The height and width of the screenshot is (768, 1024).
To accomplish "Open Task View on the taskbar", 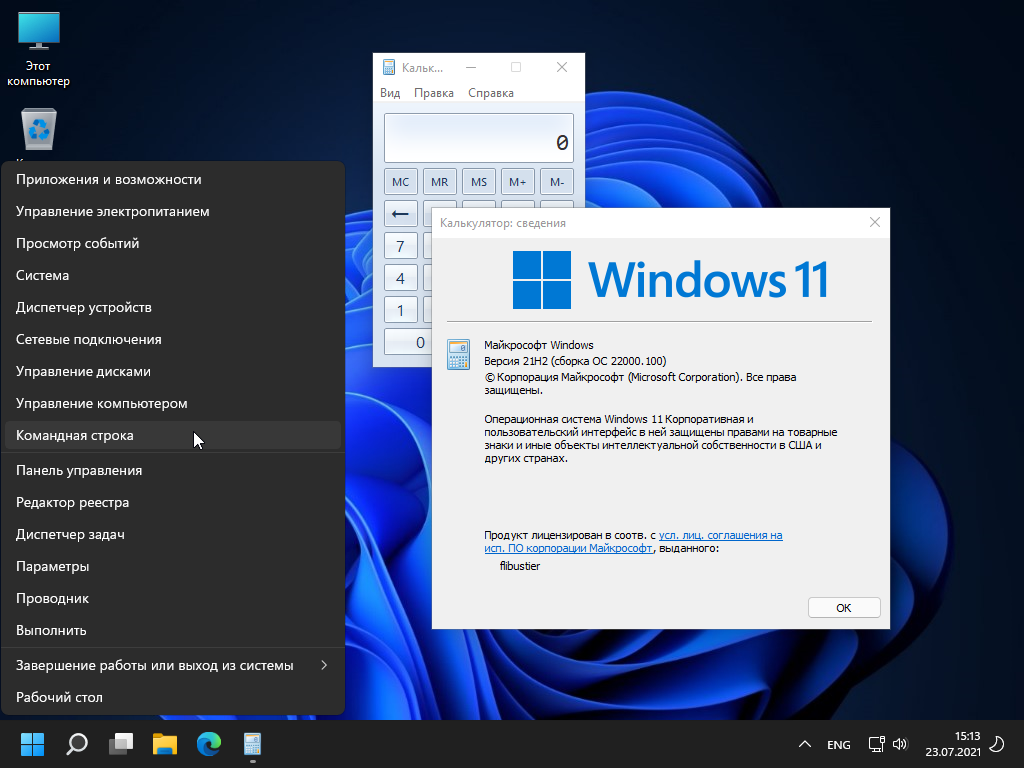I will 121,744.
